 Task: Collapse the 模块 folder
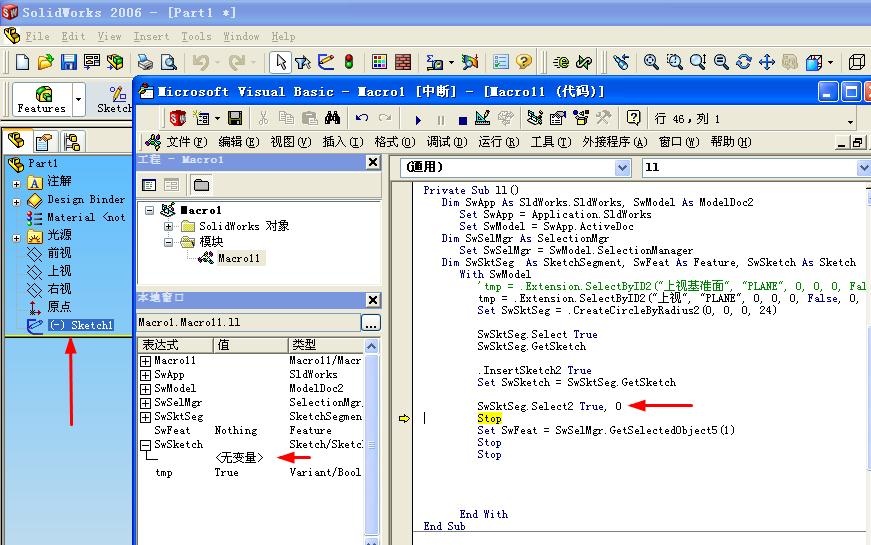[x=168, y=242]
